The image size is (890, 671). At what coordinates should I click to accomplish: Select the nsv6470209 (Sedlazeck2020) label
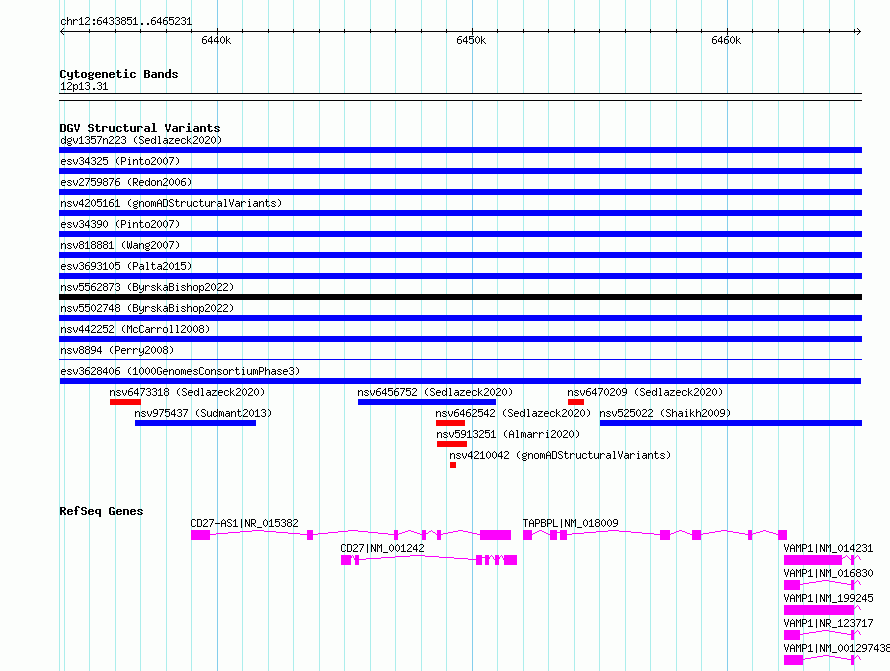pos(645,392)
